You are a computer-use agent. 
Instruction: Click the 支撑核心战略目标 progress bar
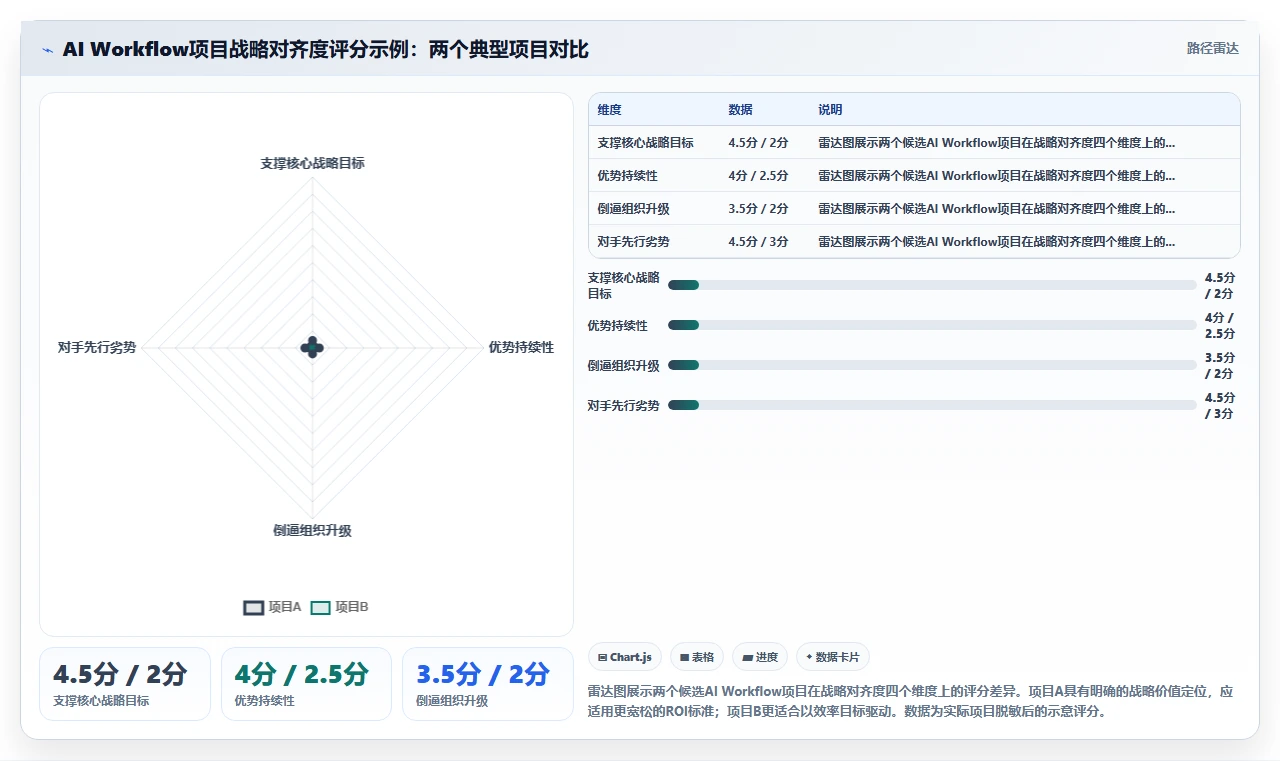(932, 285)
